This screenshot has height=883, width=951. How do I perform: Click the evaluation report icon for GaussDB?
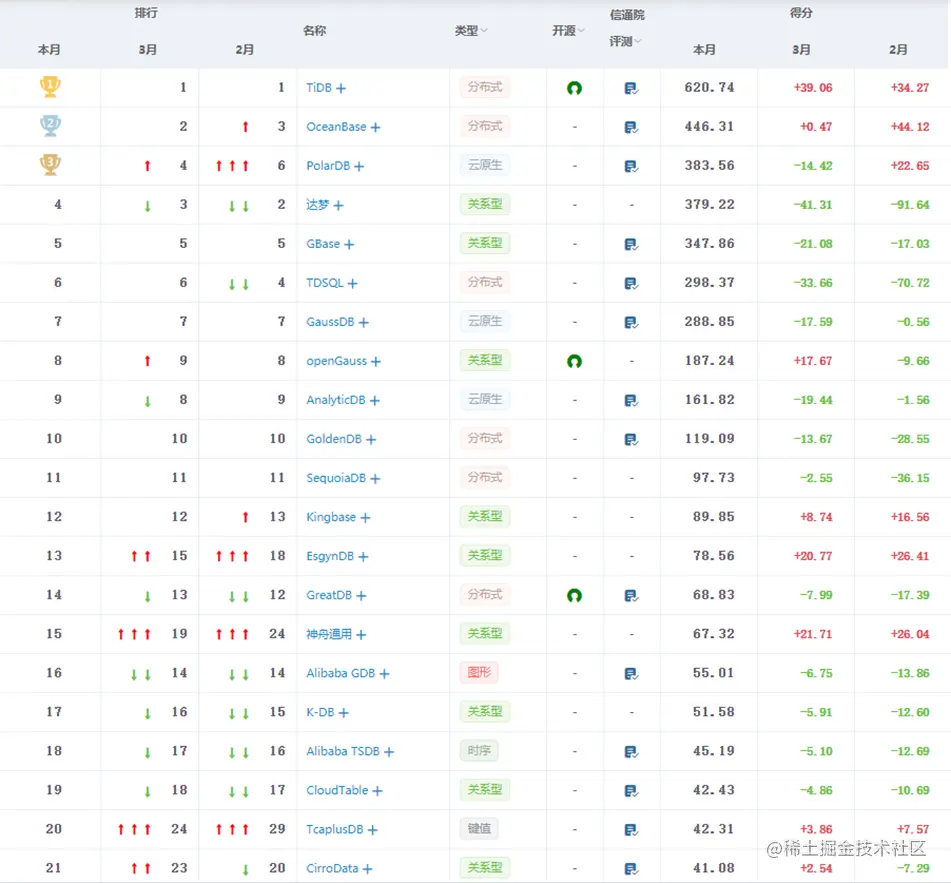(x=631, y=322)
